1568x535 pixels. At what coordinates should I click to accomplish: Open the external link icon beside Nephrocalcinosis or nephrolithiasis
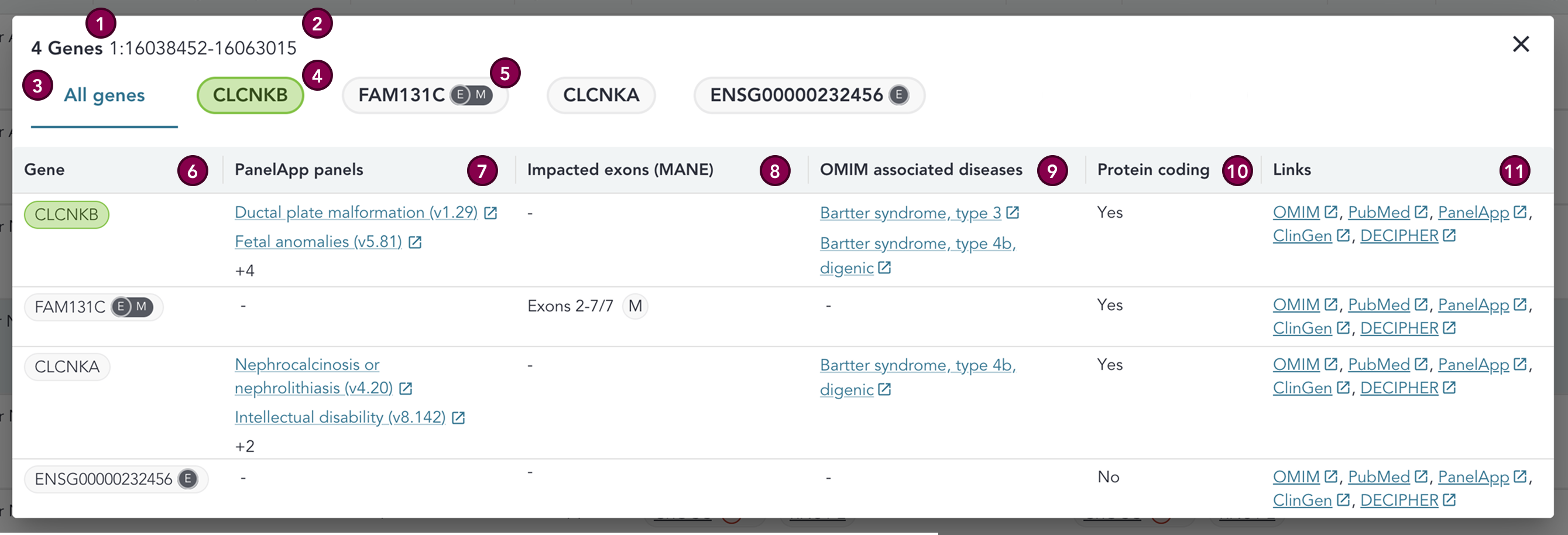tap(406, 388)
